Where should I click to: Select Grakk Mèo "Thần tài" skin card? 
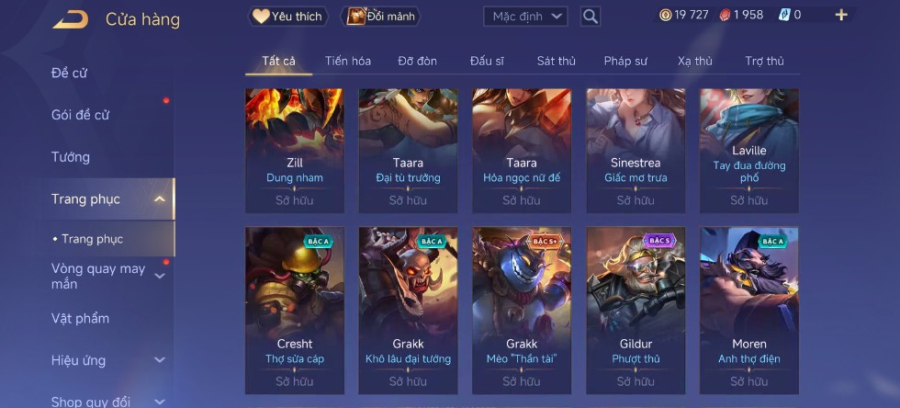[522, 310]
